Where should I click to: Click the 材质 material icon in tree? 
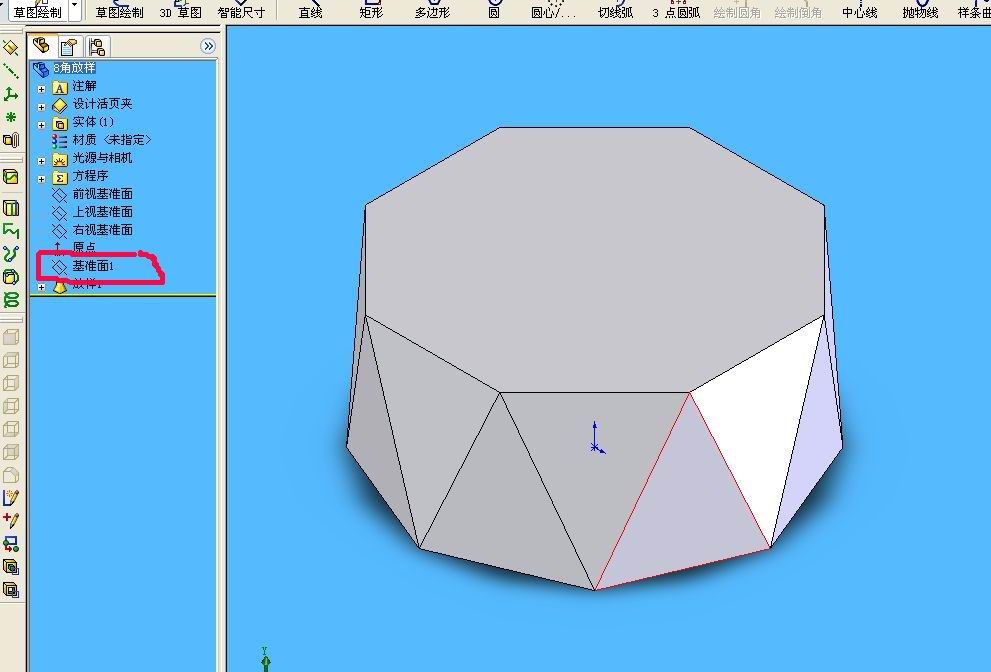pos(59,140)
